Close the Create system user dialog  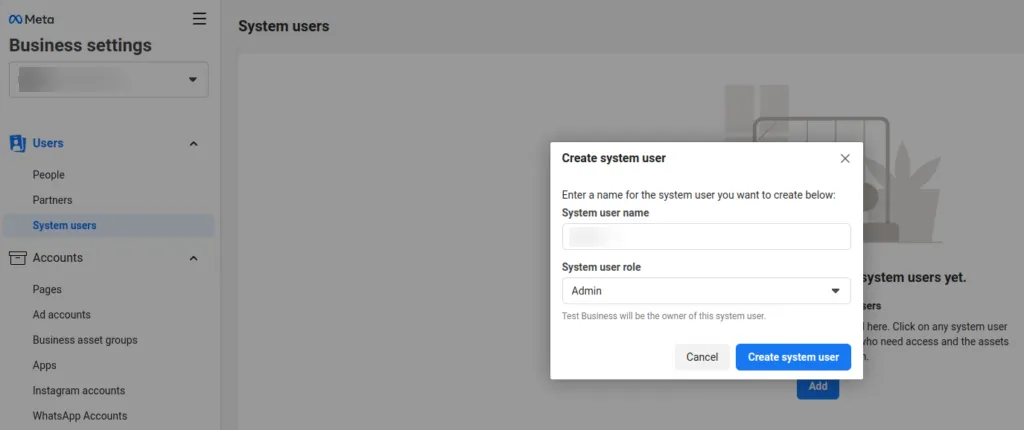coord(845,158)
